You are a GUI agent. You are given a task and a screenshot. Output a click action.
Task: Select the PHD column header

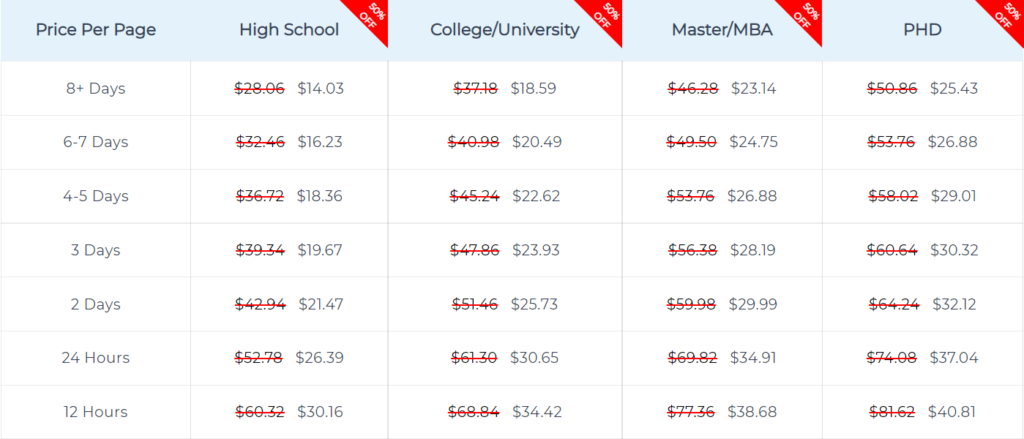click(923, 30)
